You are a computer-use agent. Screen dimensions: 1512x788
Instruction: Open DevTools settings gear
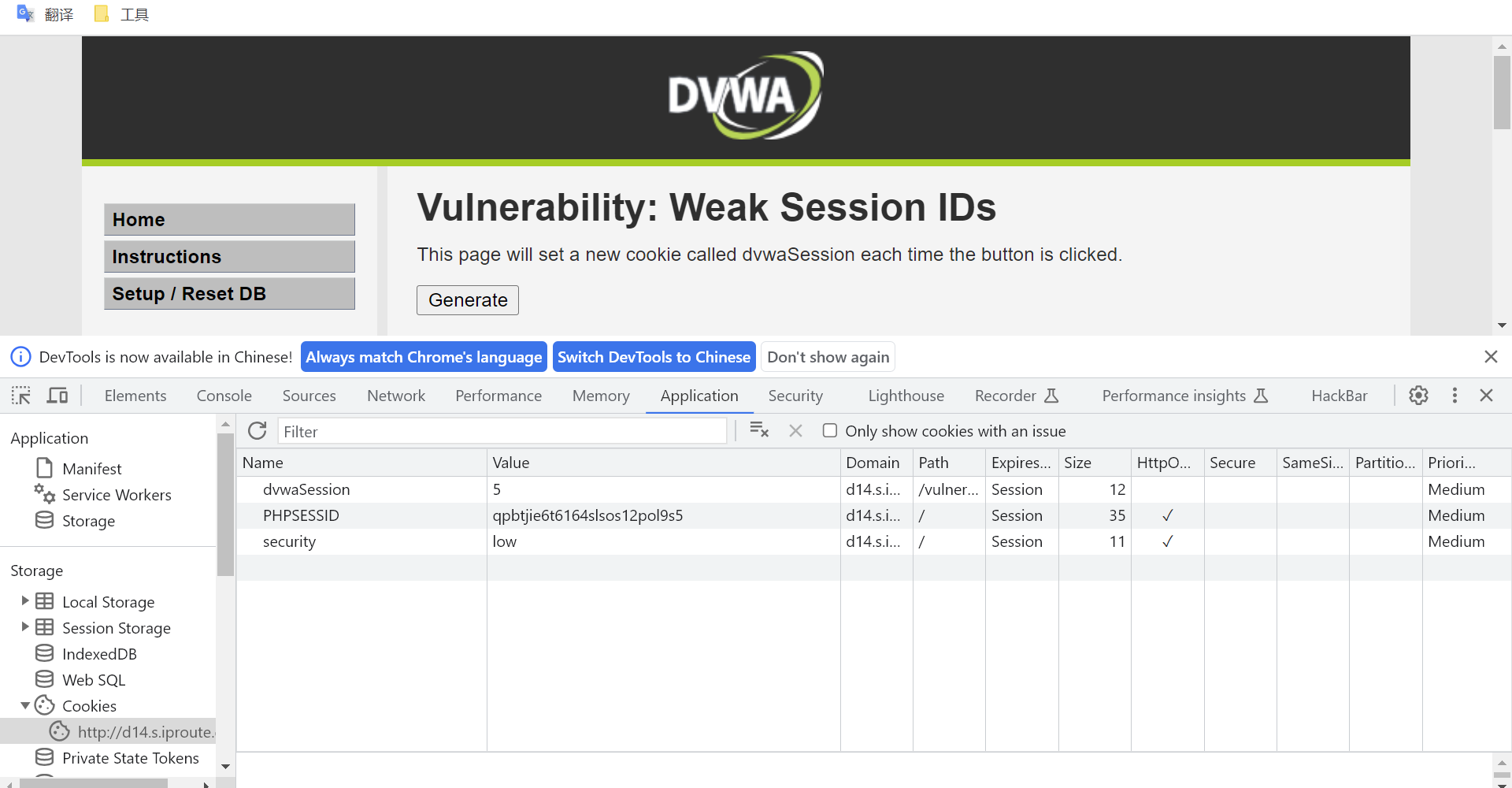click(x=1418, y=396)
